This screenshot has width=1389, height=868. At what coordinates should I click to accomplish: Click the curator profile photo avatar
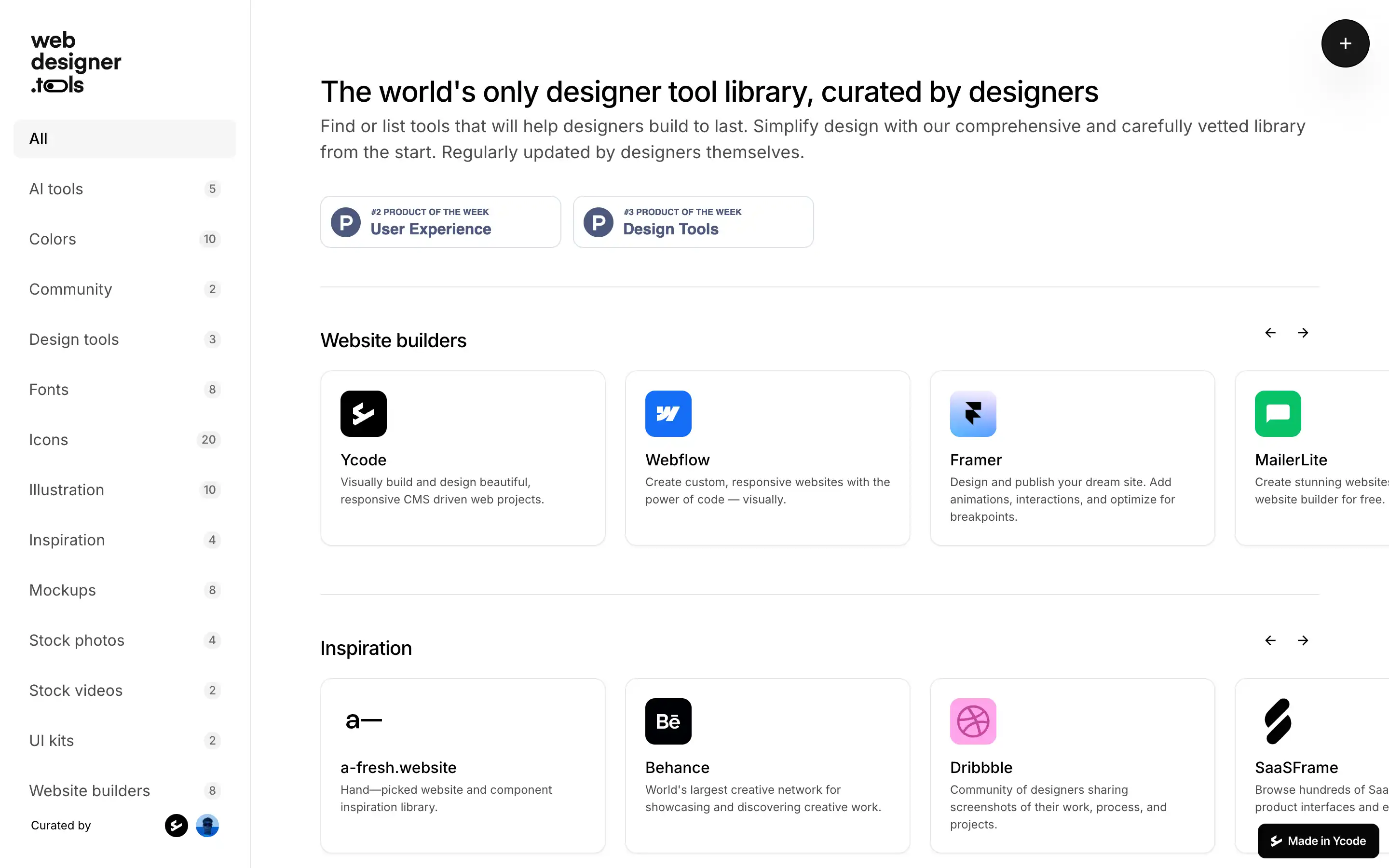[x=207, y=826]
